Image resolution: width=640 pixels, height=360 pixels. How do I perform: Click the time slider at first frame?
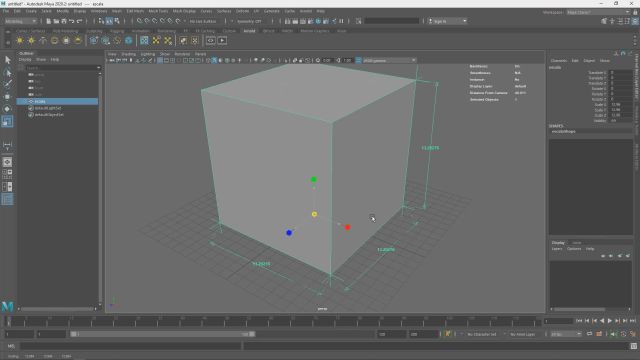pyautogui.click(x=8, y=321)
